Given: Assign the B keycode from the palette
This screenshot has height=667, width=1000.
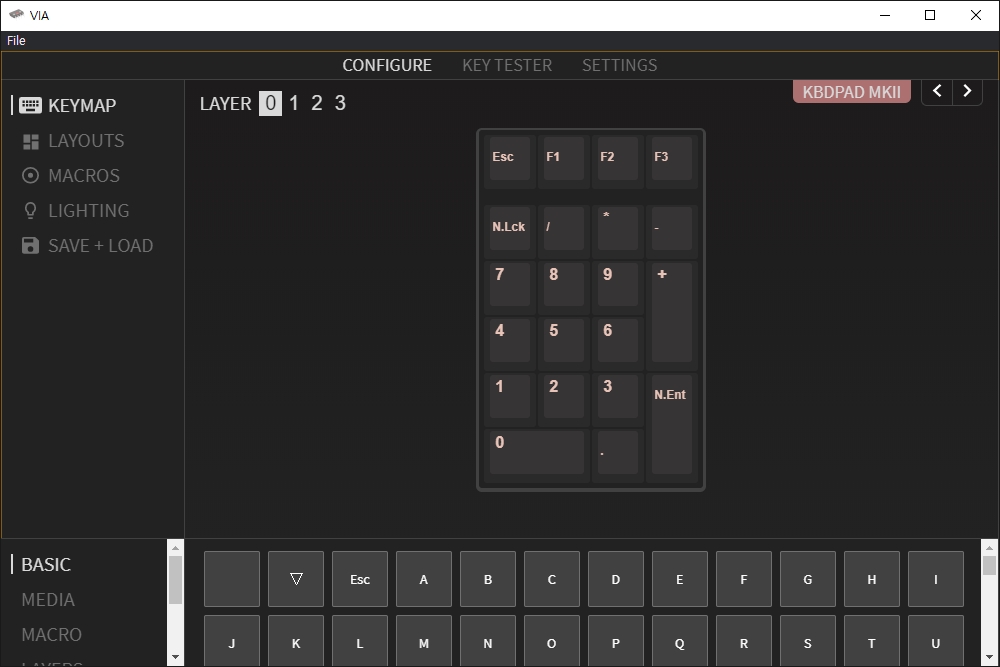Looking at the screenshot, I should 488,579.
